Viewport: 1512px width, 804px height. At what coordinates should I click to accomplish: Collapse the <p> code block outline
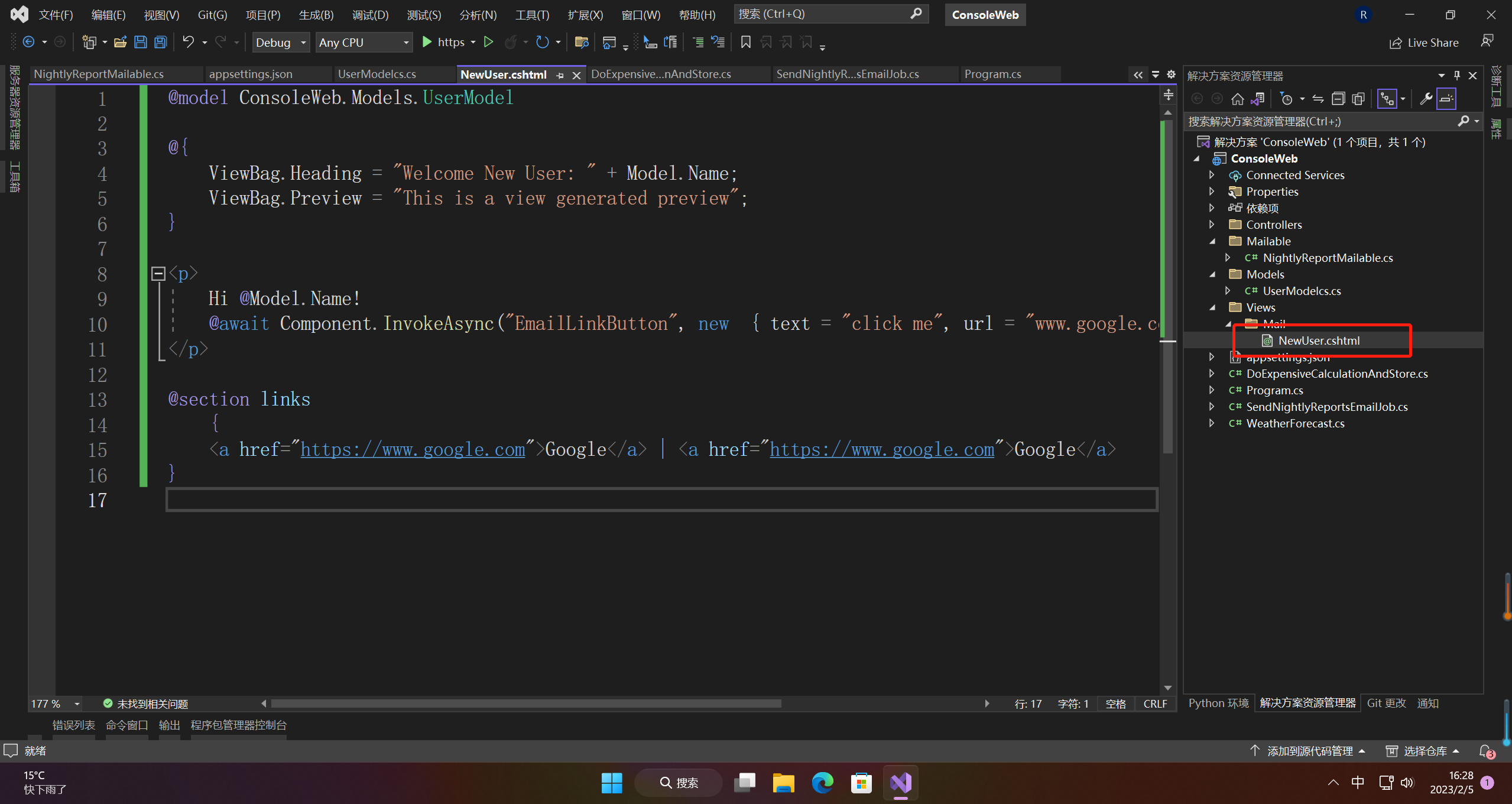pos(158,273)
